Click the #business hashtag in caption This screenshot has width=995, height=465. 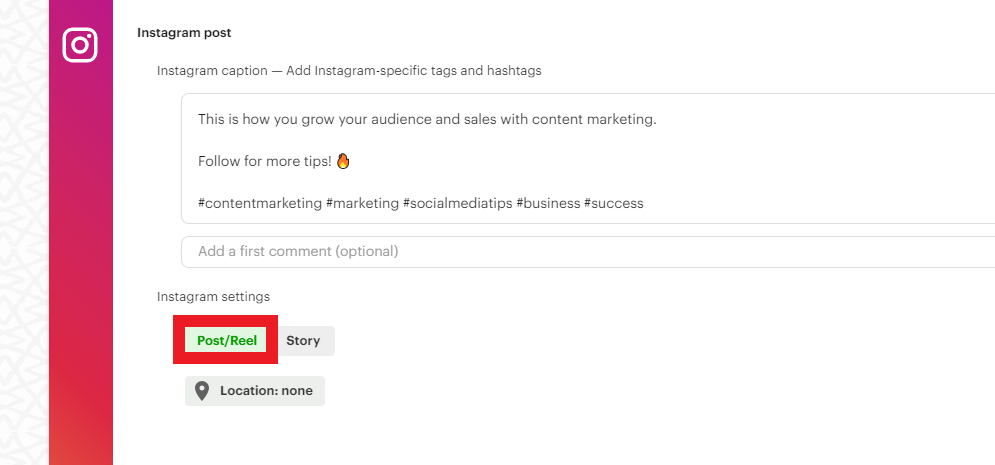point(548,204)
